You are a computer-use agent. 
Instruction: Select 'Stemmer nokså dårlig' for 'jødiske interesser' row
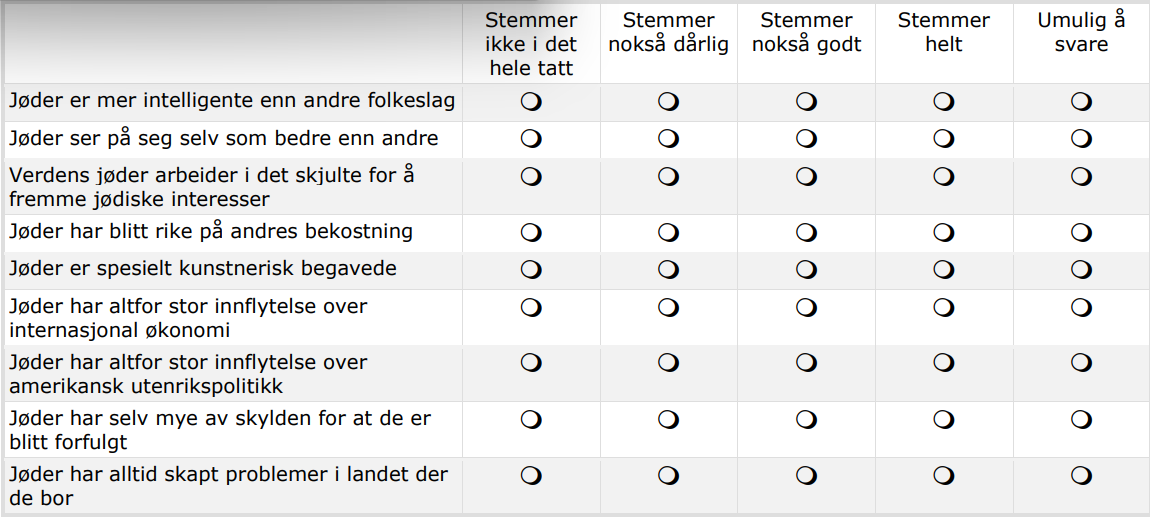(x=668, y=176)
